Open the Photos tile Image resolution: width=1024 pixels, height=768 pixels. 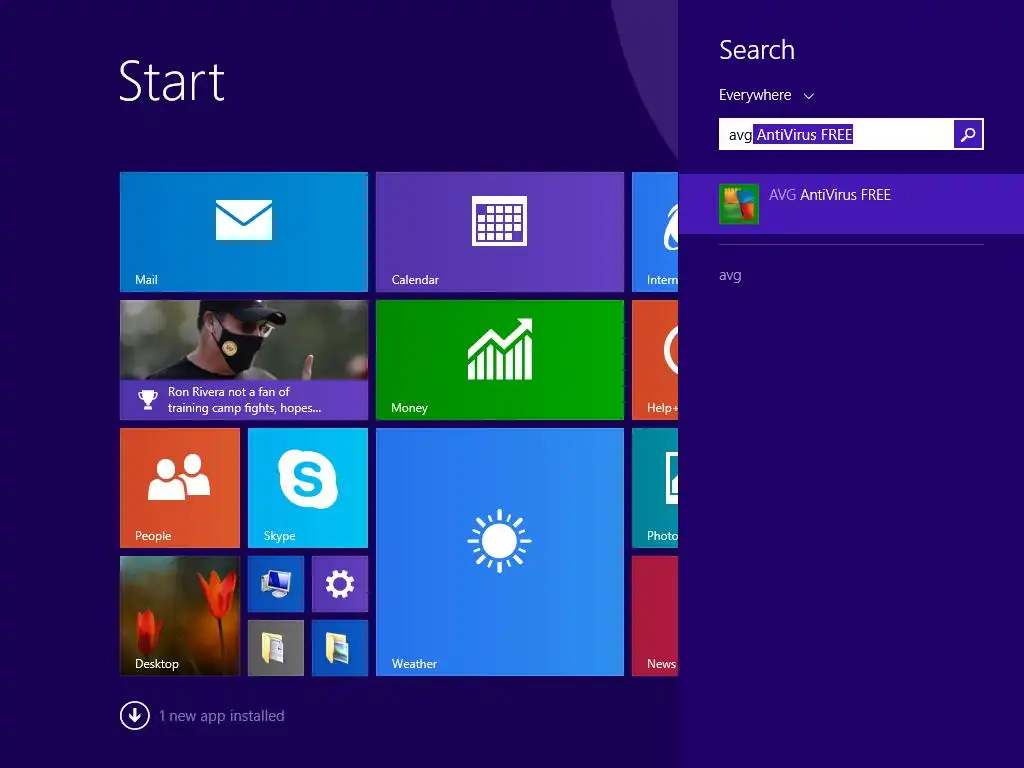coord(655,488)
